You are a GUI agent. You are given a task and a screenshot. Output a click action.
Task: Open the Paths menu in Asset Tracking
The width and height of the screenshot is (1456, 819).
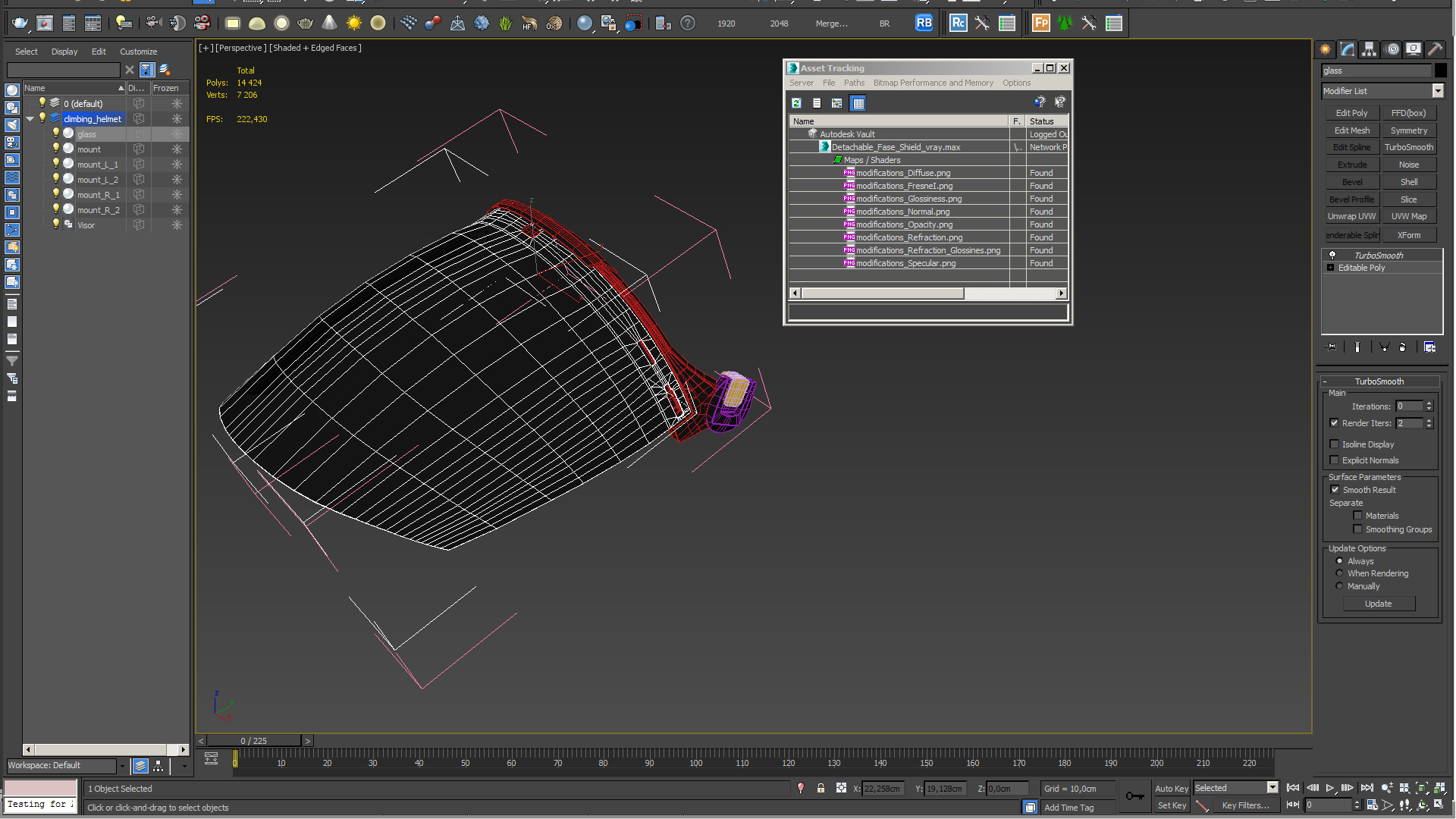point(854,83)
